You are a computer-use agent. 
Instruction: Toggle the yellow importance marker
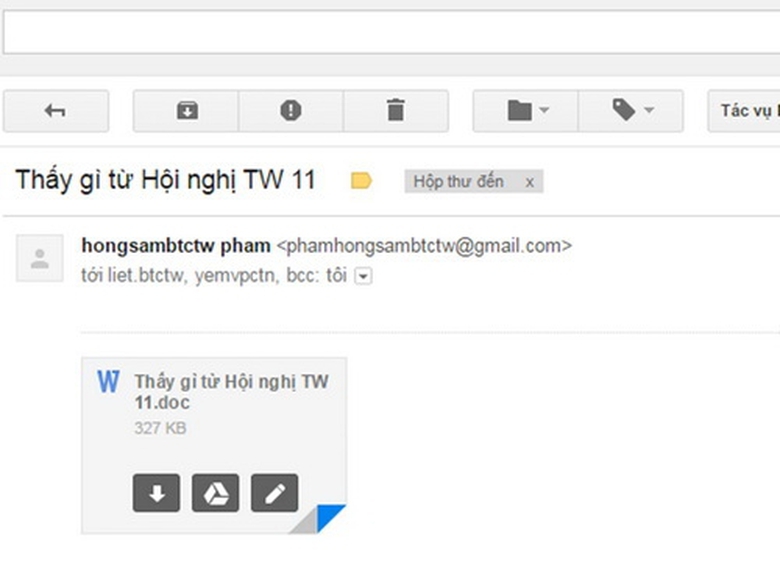361,181
